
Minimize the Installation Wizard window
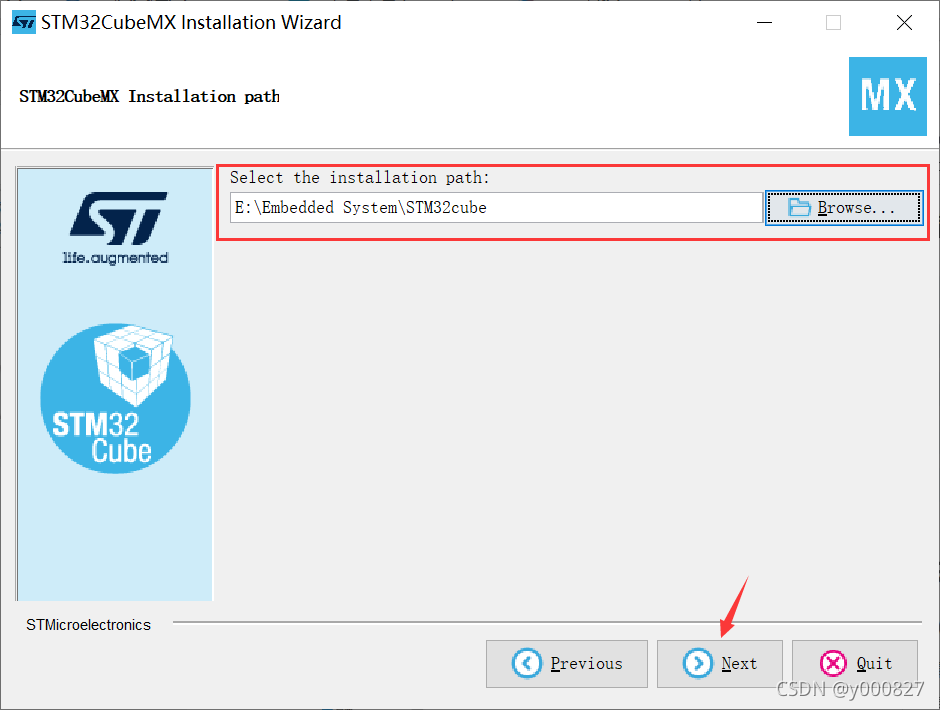tap(764, 23)
